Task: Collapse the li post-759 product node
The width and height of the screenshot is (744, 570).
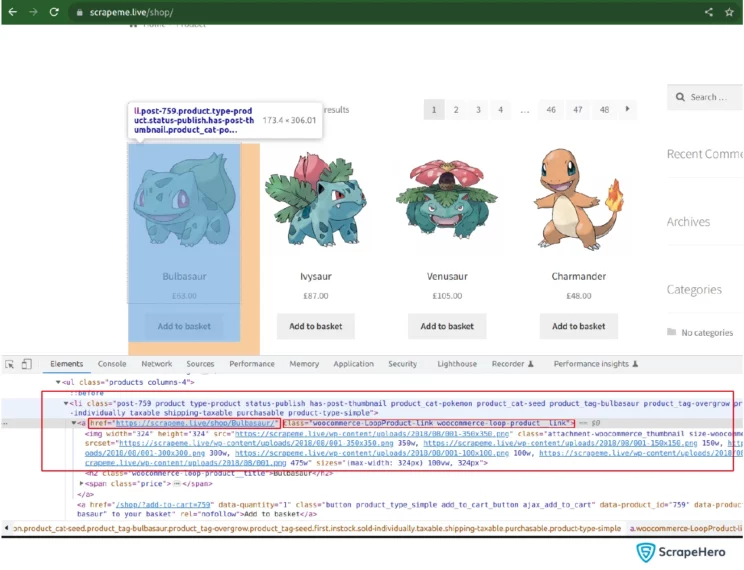Action: coord(66,403)
